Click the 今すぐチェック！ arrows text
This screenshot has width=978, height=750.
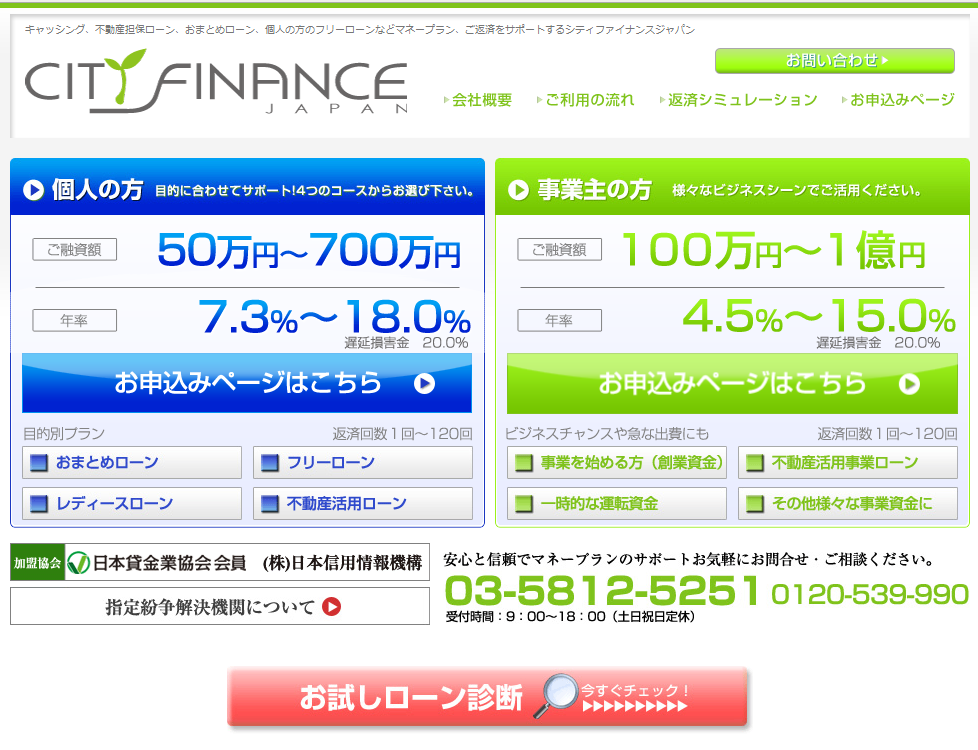635,698
